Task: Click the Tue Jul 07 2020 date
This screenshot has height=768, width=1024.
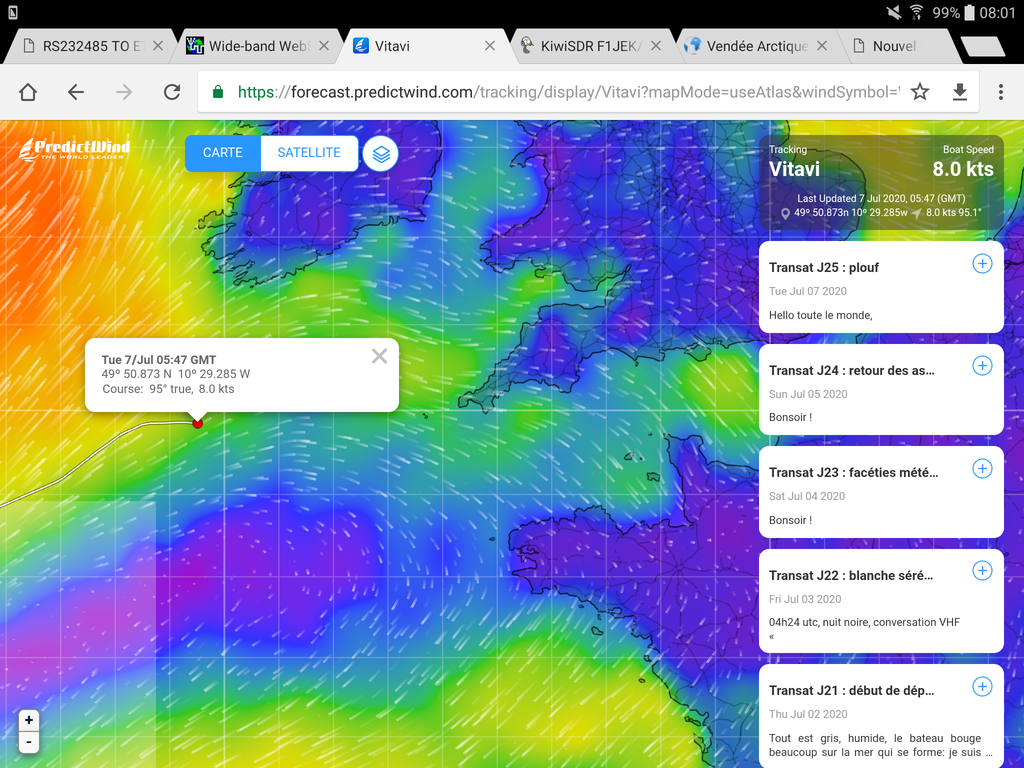Action: click(x=808, y=291)
